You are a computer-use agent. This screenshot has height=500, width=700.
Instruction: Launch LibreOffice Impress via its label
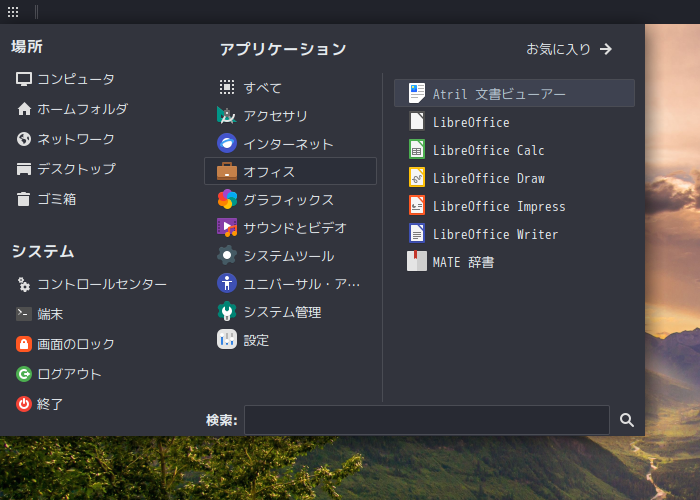click(x=499, y=206)
